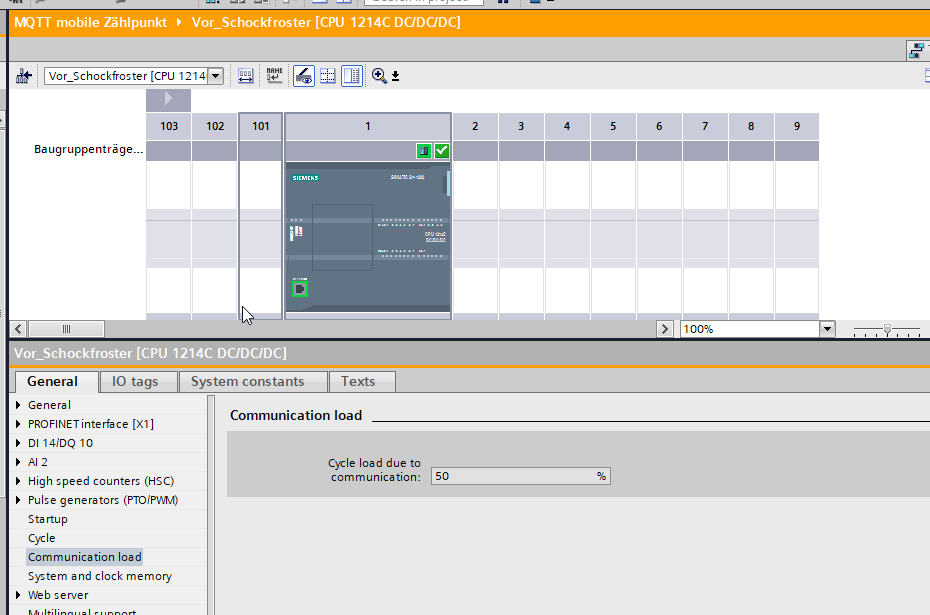Click the green checkmark status icon

441,151
